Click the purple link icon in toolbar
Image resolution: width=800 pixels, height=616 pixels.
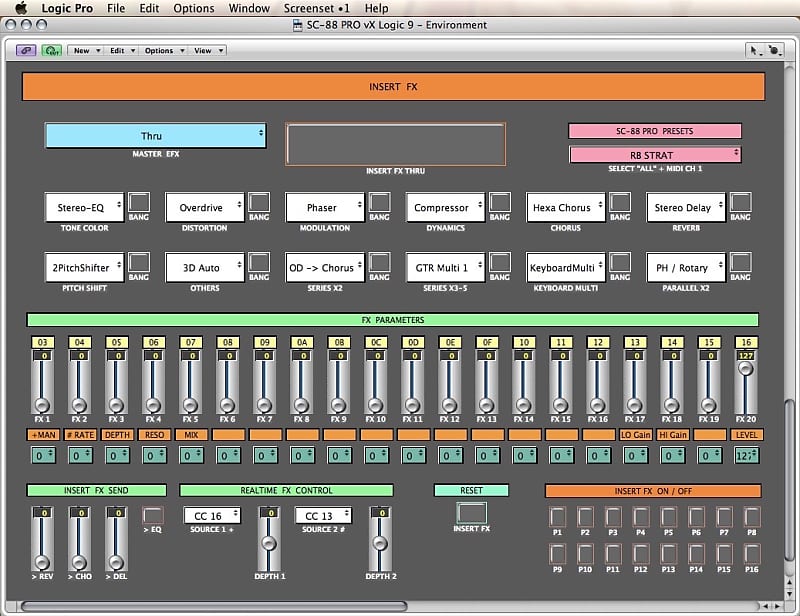point(26,51)
